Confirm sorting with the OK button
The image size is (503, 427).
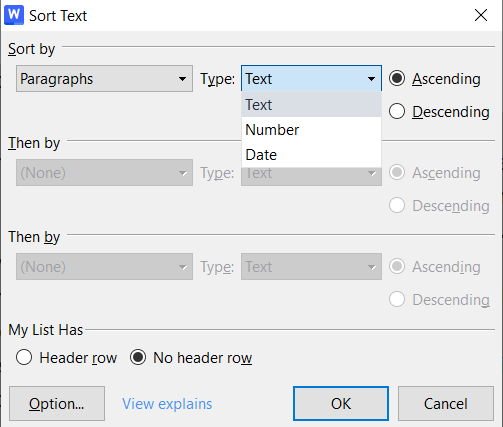pos(341,404)
